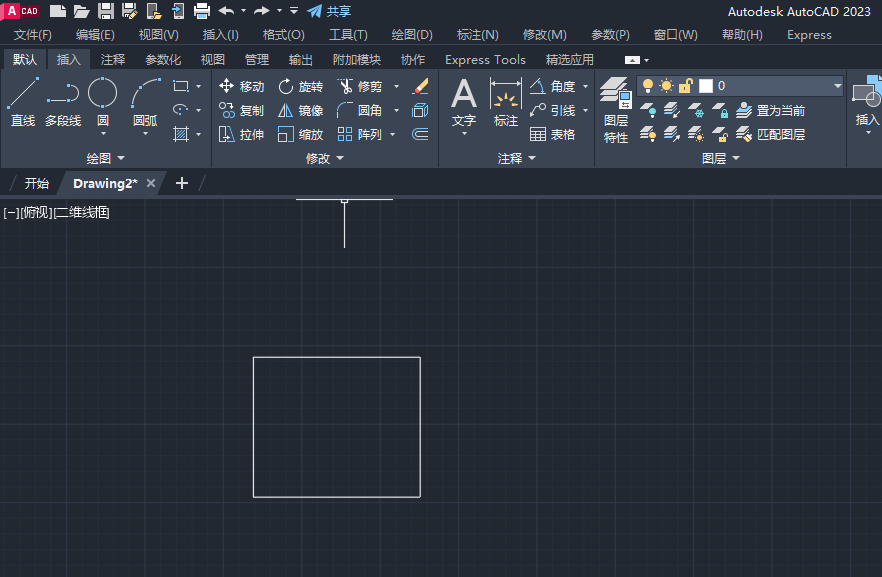Open the 文件(F) menu
This screenshot has width=882, height=577.
tap(32, 35)
